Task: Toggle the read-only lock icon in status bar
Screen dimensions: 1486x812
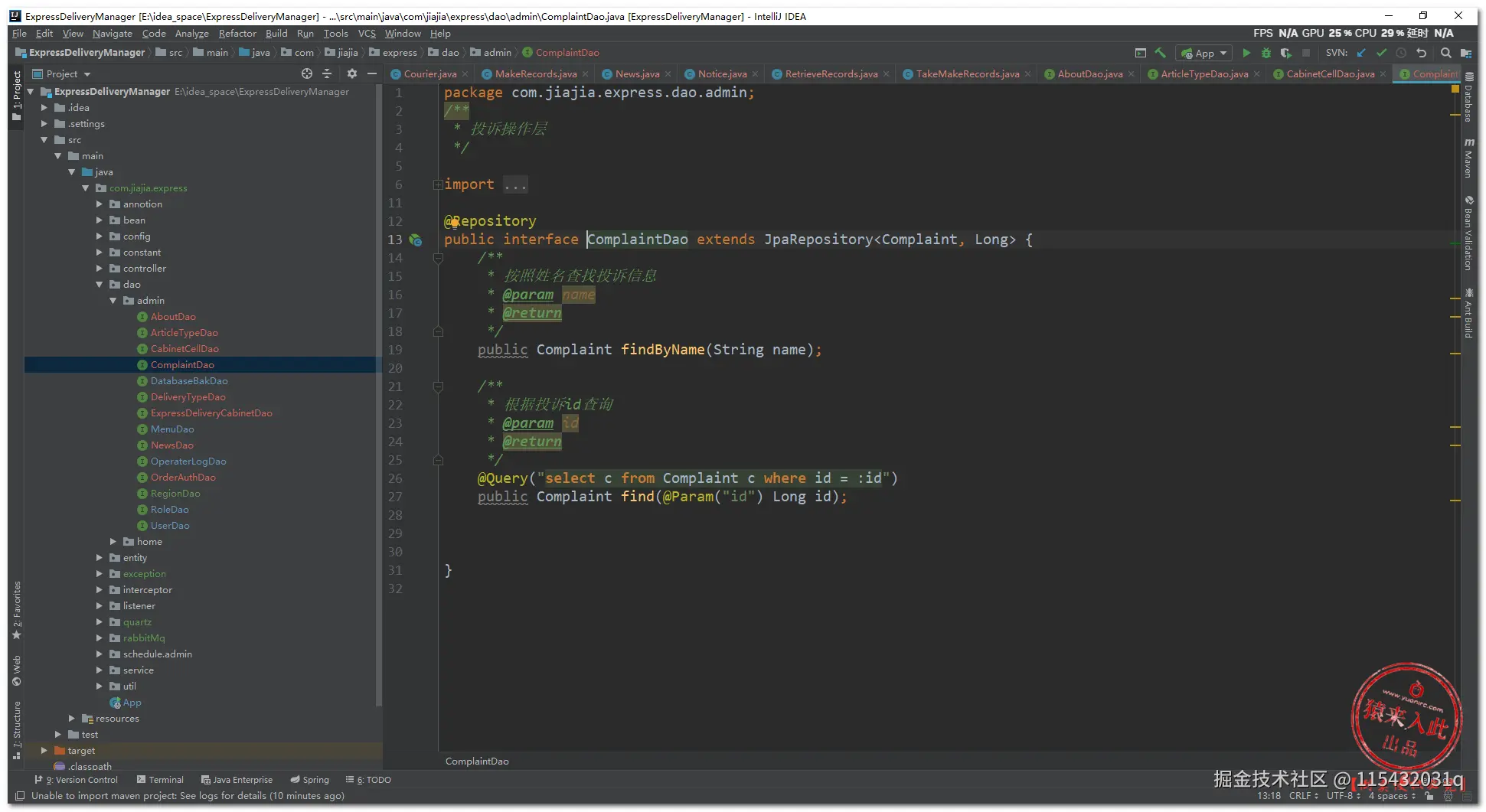Action: pyautogui.click(x=1429, y=796)
